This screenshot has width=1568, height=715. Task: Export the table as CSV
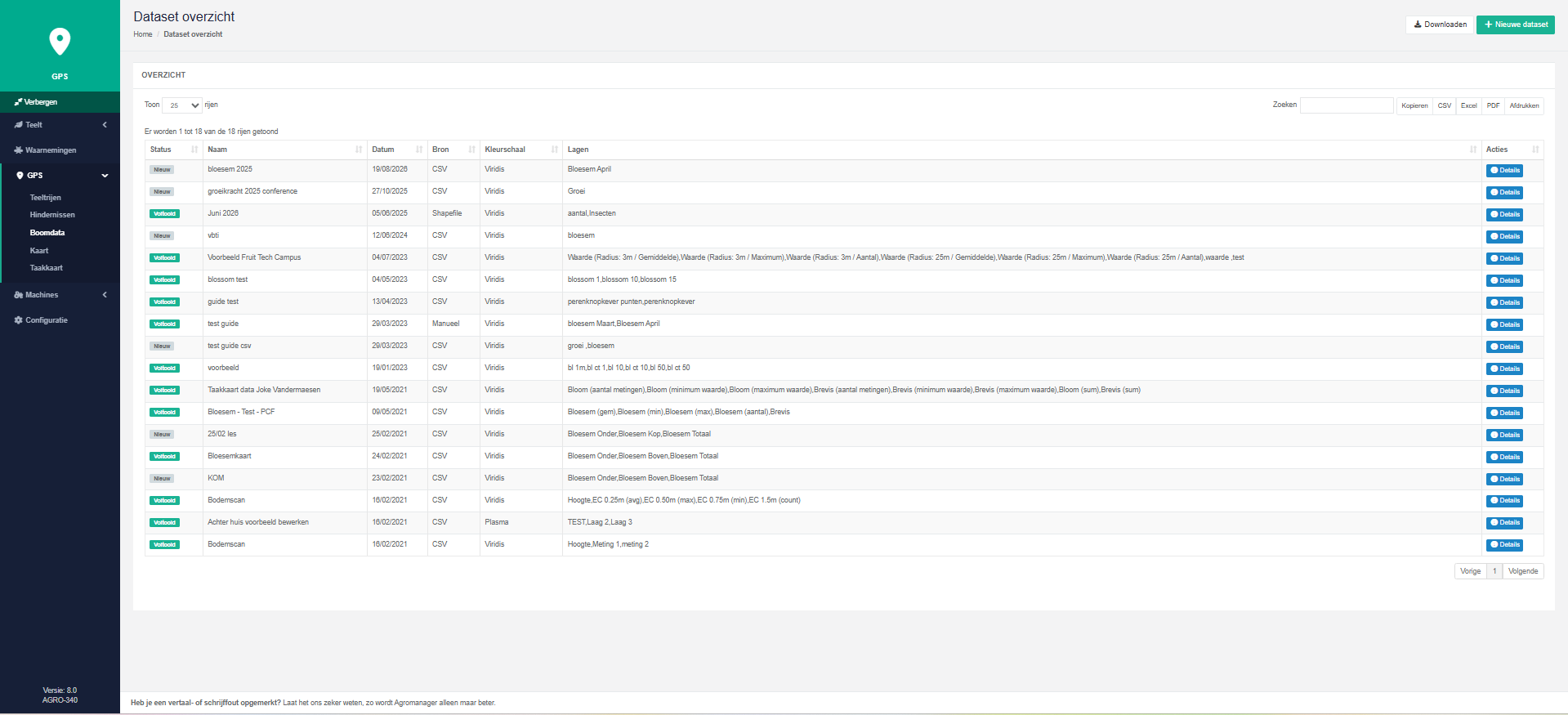pyautogui.click(x=1445, y=105)
